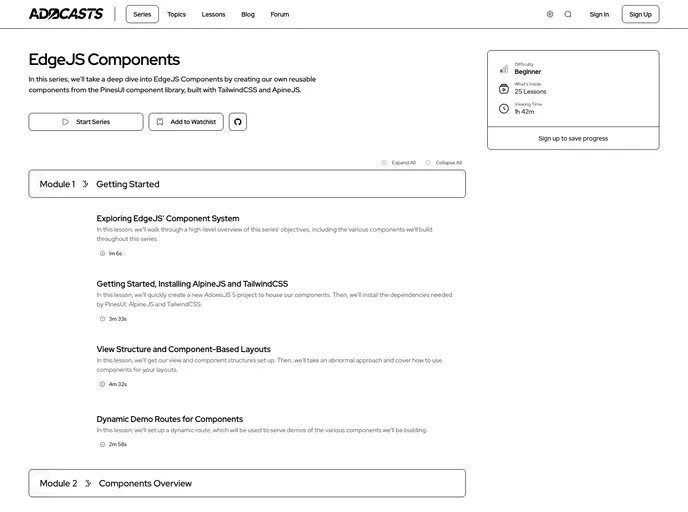The height and width of the screenshot is (512, 688).
Task: Click the viewing time clock icon
Action: pos(504,109)
